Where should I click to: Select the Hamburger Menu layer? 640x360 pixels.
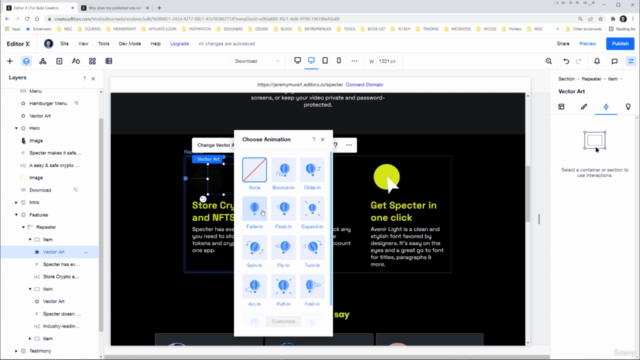coord(48,103)
